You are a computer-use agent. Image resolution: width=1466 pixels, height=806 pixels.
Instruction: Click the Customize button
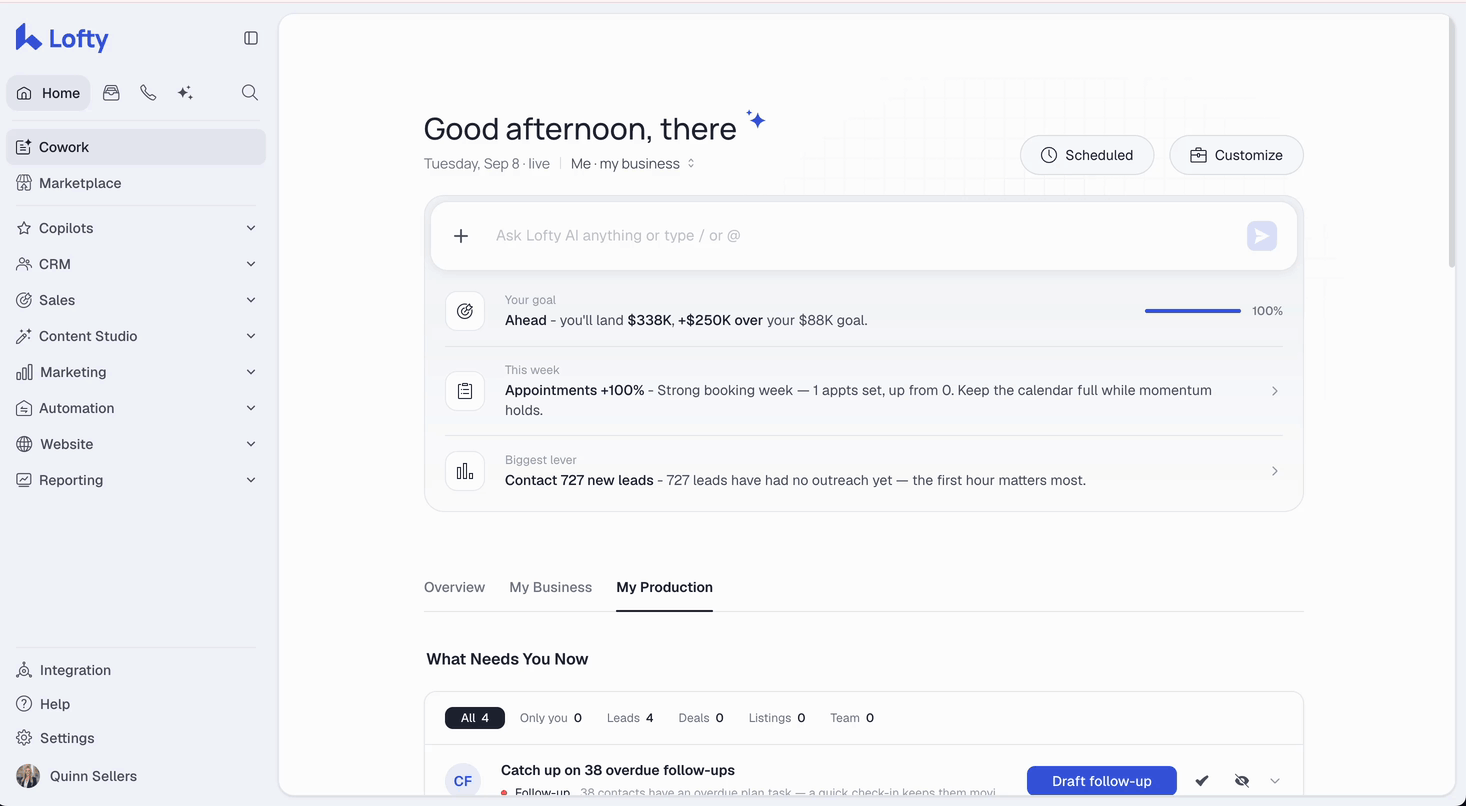(1236, 155)
